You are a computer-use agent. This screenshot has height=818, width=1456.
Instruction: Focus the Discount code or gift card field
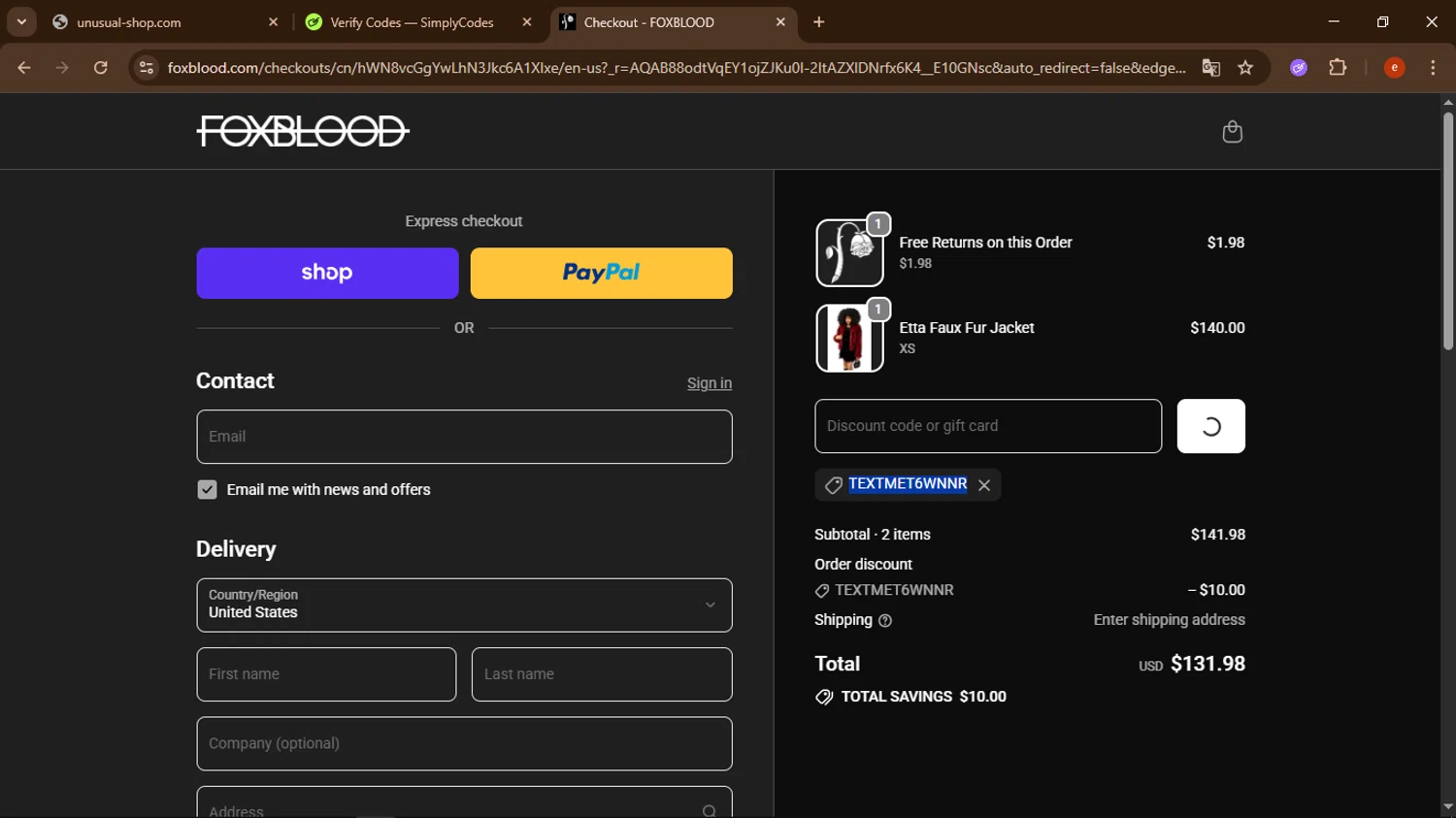[988, 426]
